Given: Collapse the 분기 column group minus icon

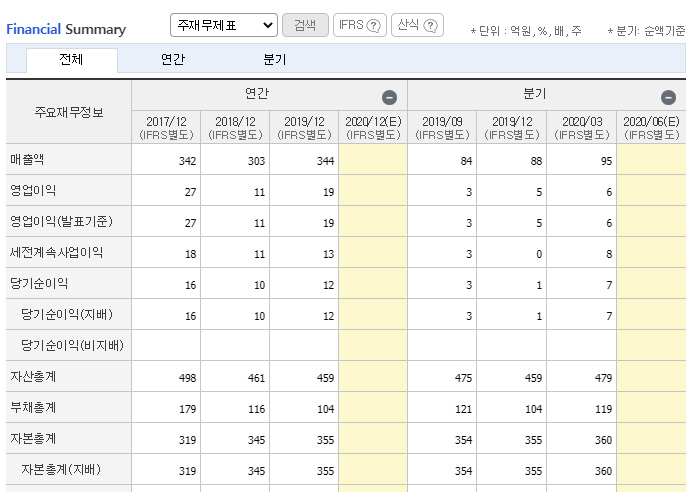Looking at the screenshot, I should (668, 97).
